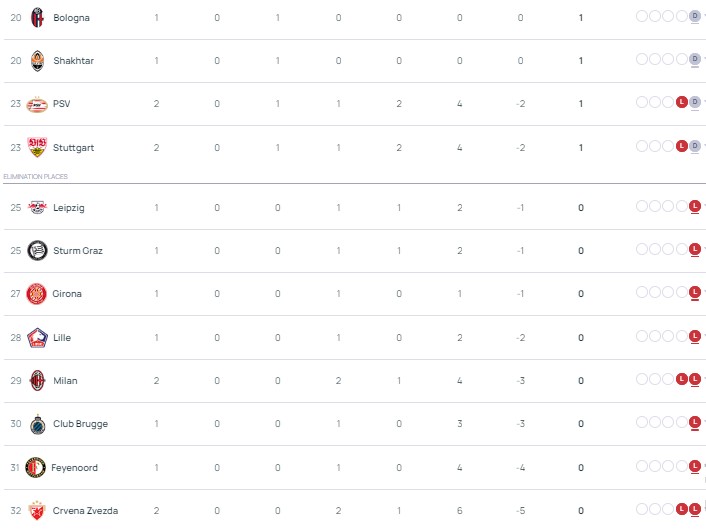Click the Sturm Graz club crest
Screen dimensions: 706x532
coord(37,250)
